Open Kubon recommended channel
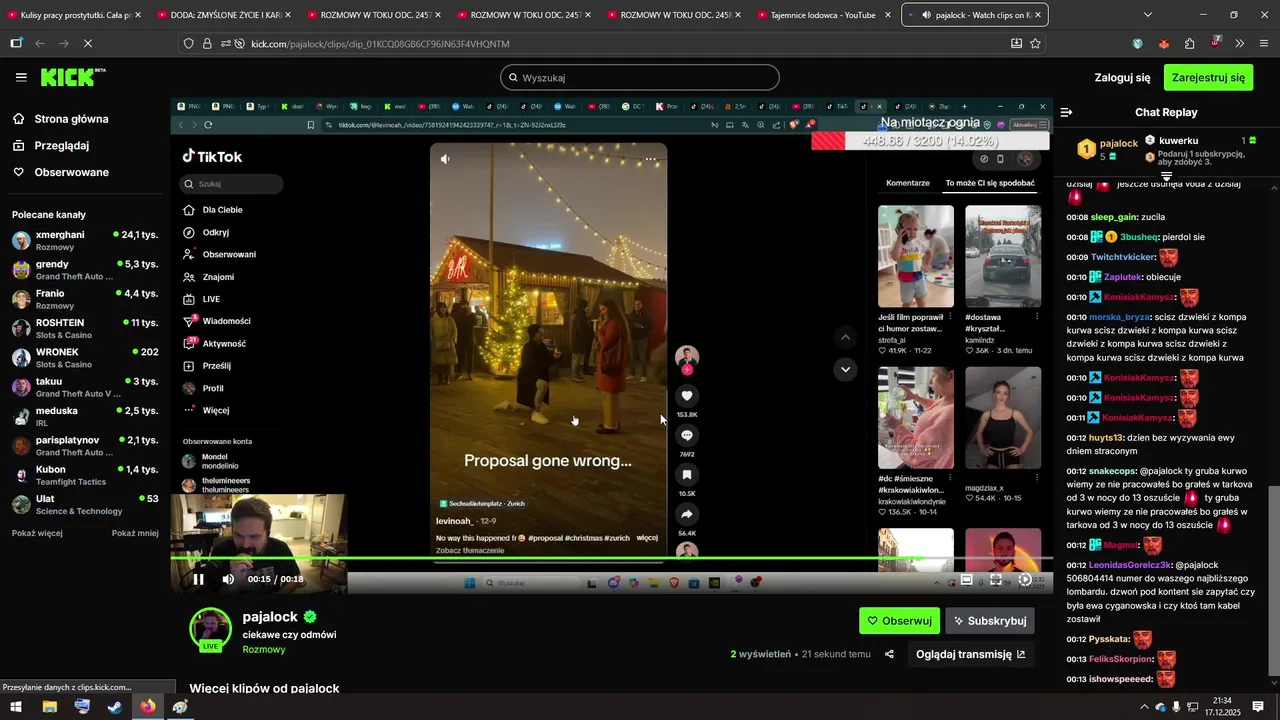Viewport: 1280px width, 720px height. (84, 475)
